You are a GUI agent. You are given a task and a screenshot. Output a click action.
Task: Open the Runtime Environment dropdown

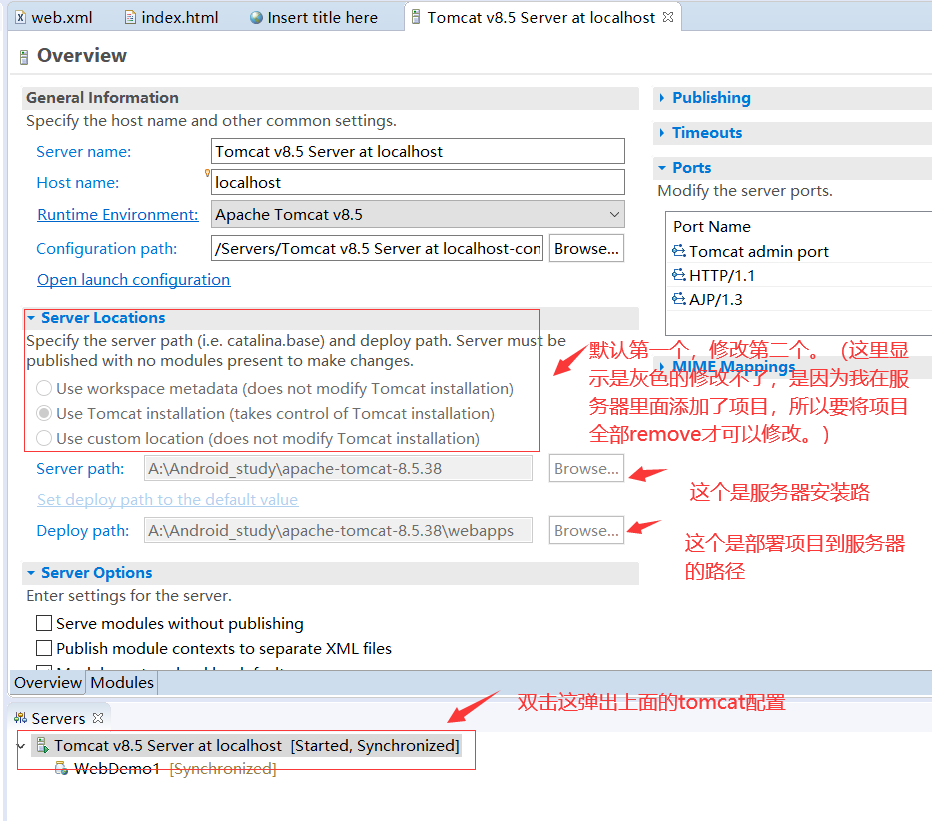click(x=614, y=214)
